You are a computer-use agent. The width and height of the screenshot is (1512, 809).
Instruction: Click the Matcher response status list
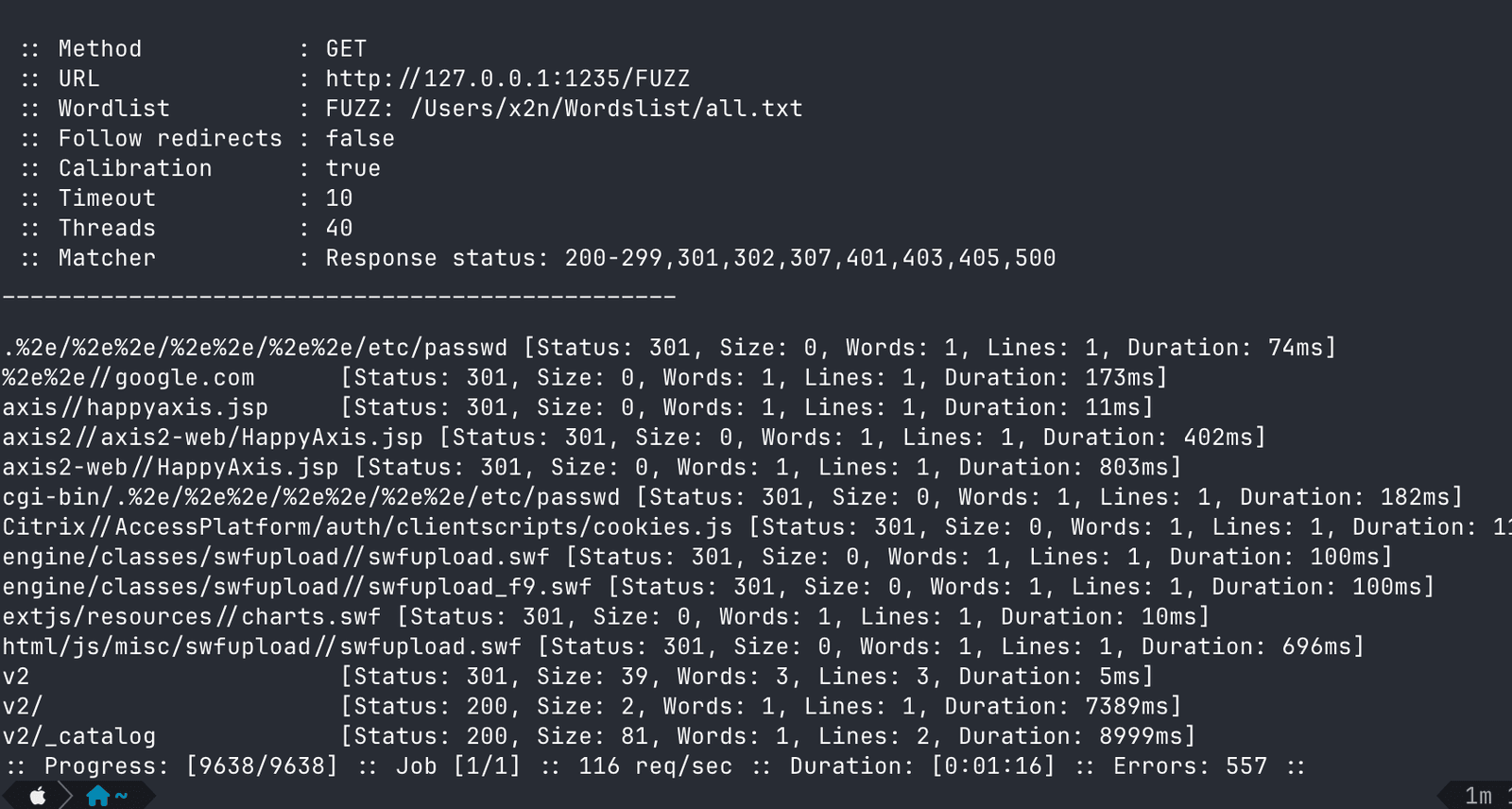pos(691,258)
